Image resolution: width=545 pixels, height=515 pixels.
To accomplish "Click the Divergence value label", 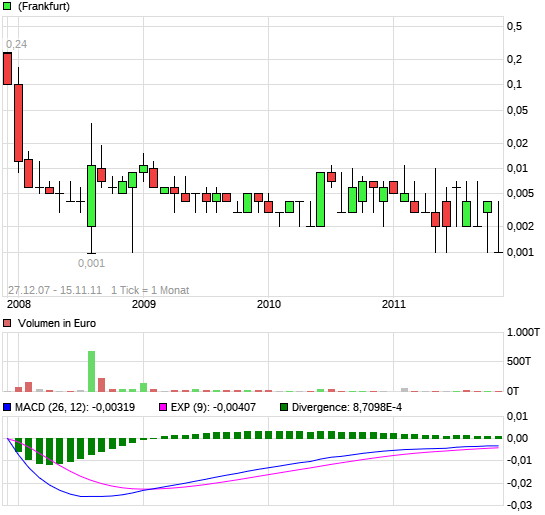I will click(x=347, y=407).
